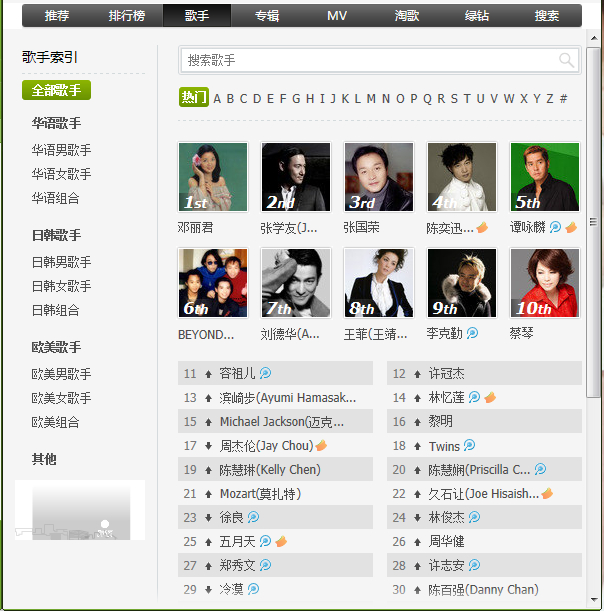Click the 全部歌手 button
Image resolution: width=604 pixels, height=611 pixels.
pyautogui.click(x=57, y=90)
